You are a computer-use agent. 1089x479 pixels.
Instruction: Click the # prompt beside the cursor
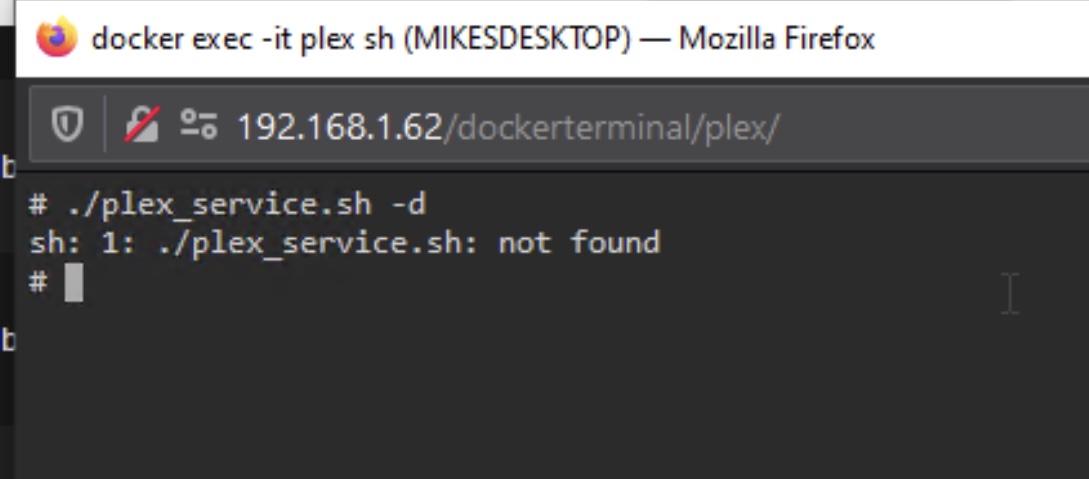click(x=38, y=282)
